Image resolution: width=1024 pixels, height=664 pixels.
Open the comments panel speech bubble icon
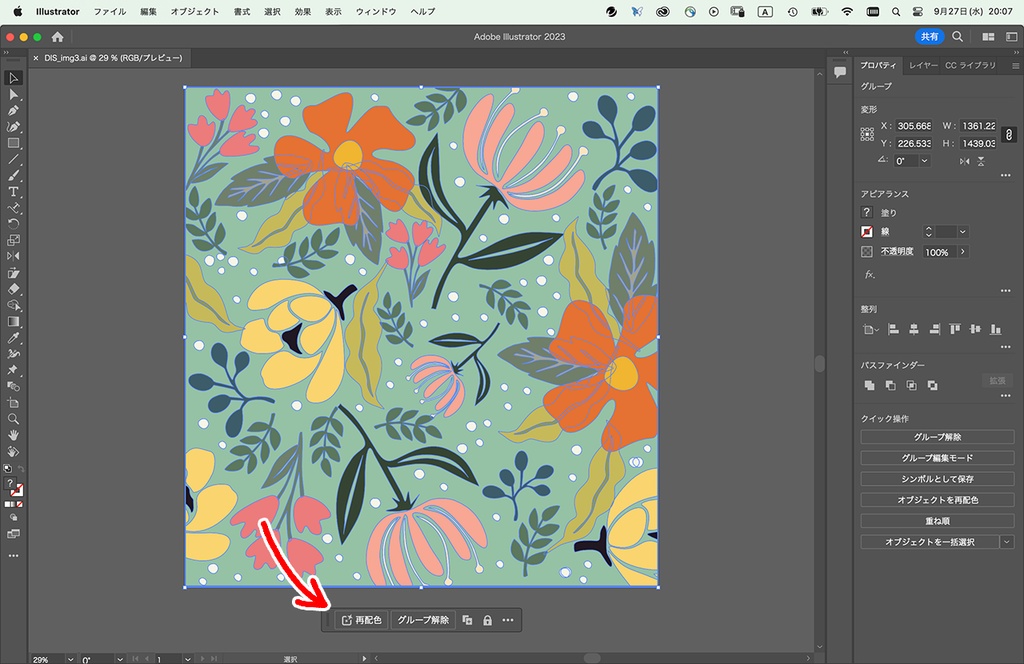pyautogui.click(x=840, y=72)
